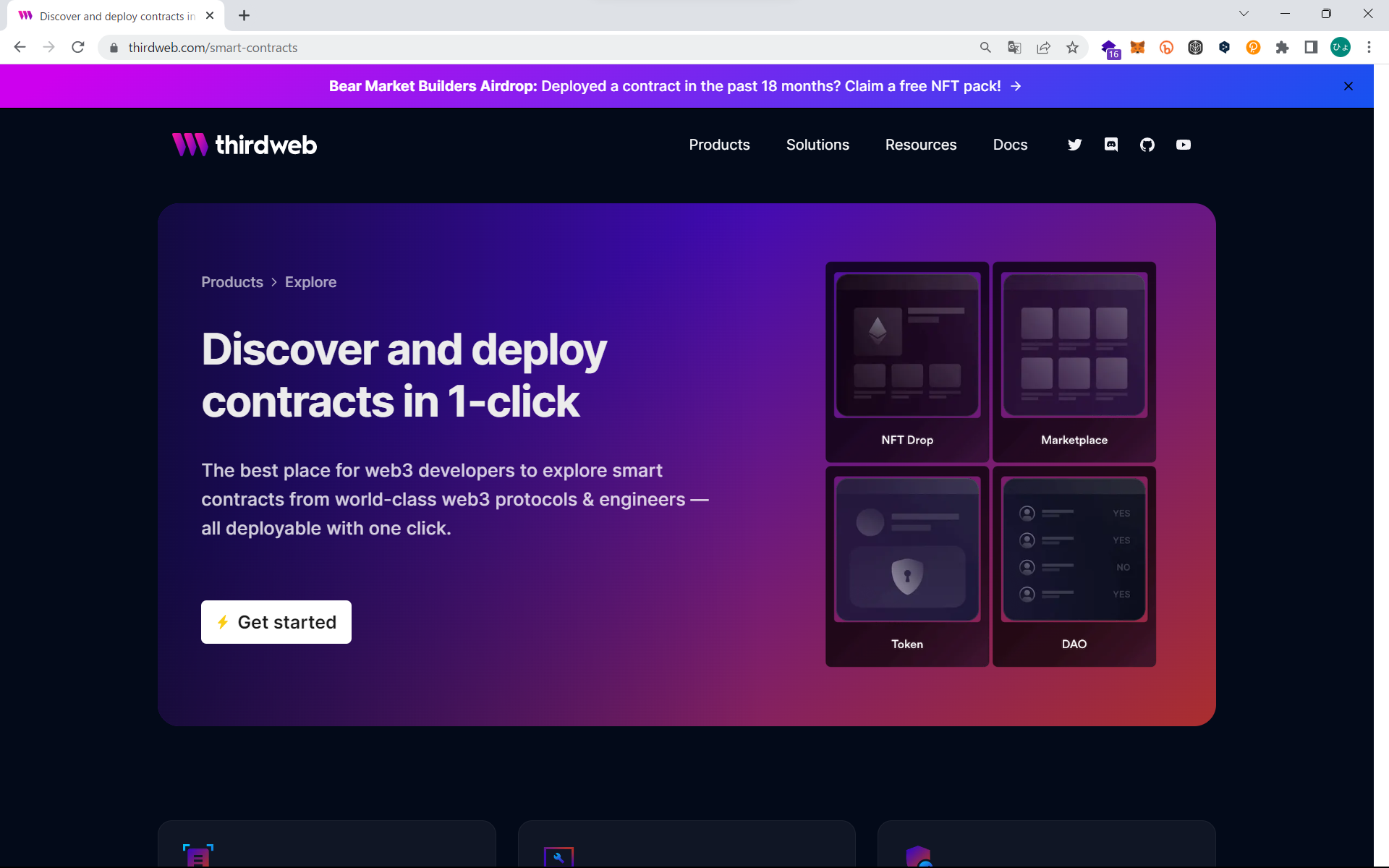Click the Google Translate icon

pyautogui.click(x=1014, y=48)
